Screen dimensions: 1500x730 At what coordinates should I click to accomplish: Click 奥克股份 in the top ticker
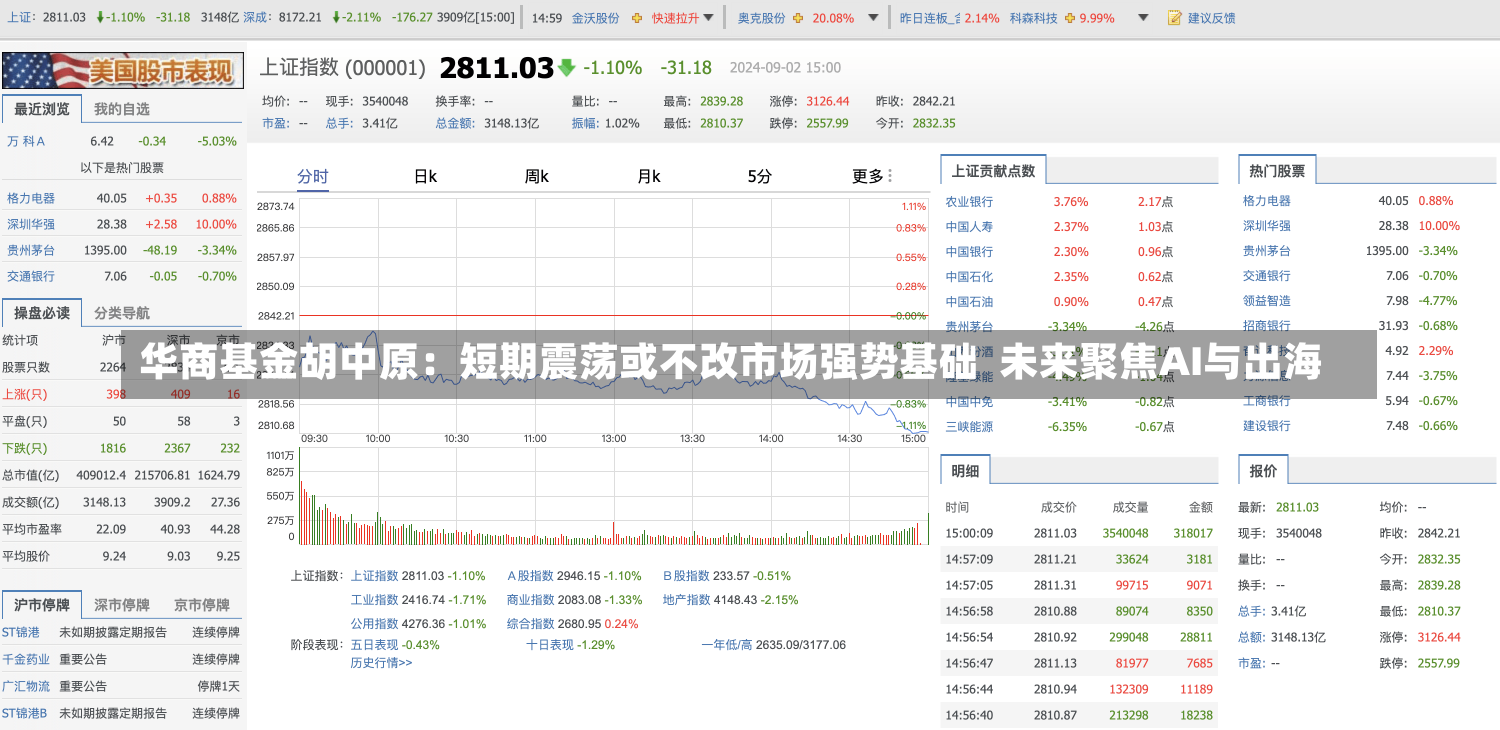(761, 18)
